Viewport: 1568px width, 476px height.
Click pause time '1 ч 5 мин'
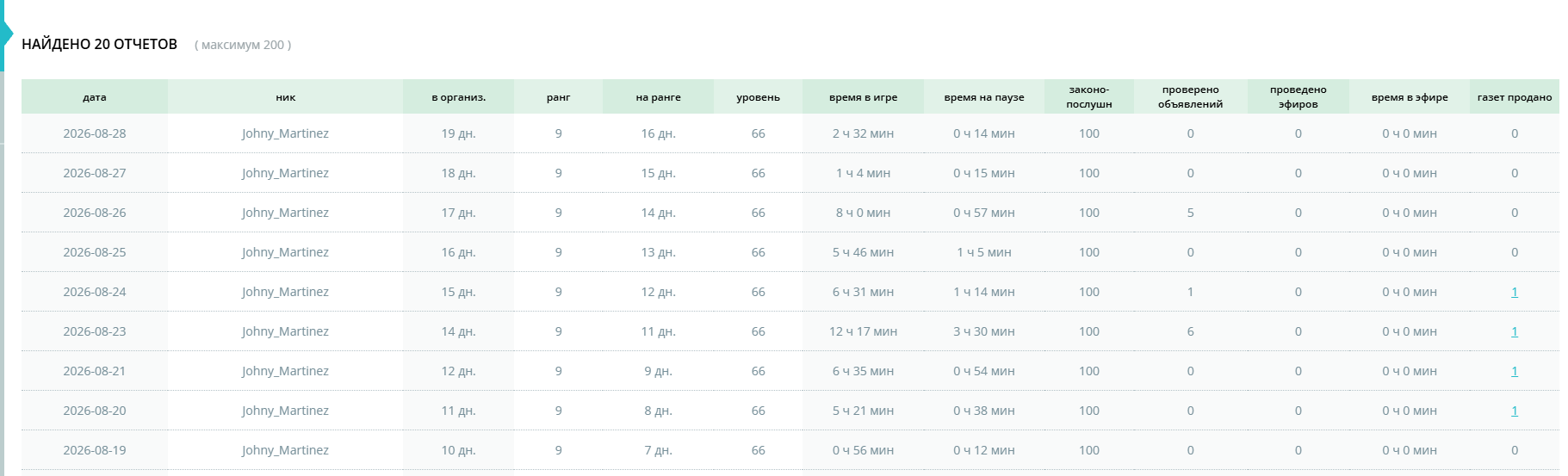tap(984, 252)
